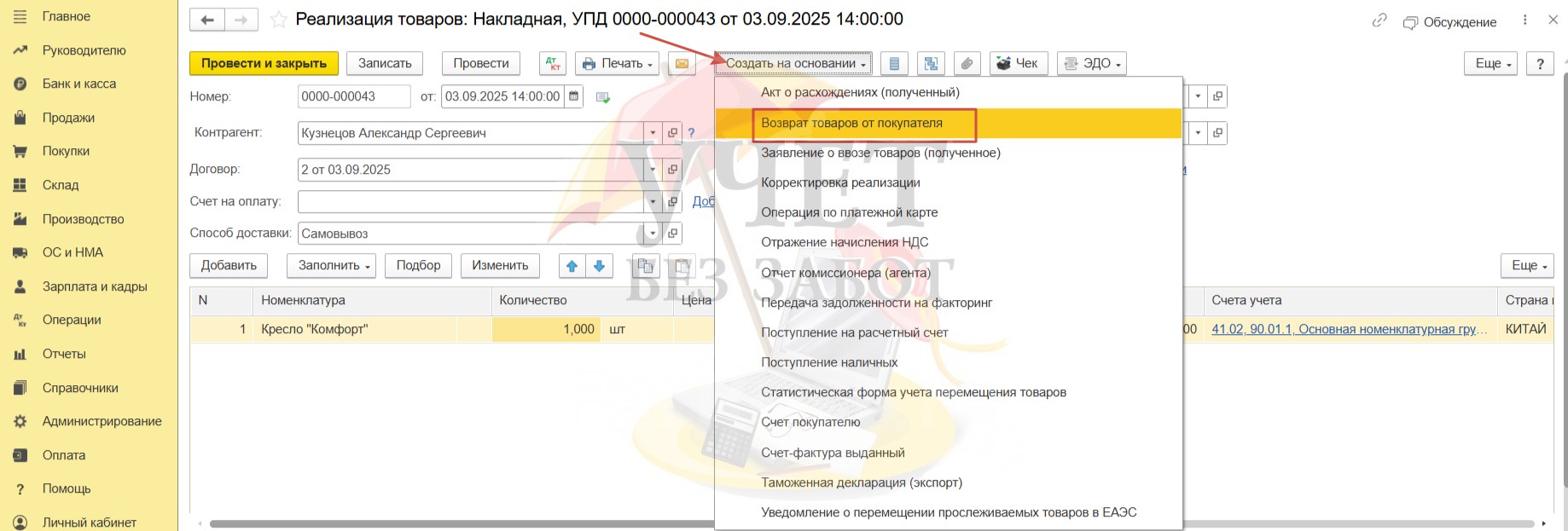Image resolution: width=1568 pixels, height=531 pixels.
Task: Expand the Способ доставки dropdown
Action: [653, 234]
